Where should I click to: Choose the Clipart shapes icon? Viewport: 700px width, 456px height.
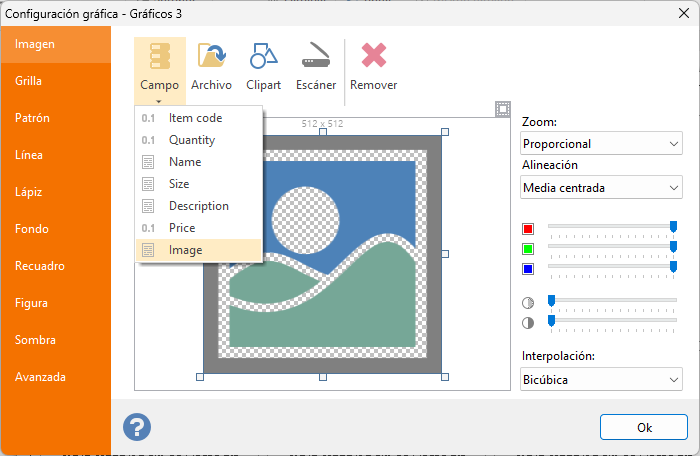pyautogui.click(x=263, y=66)
